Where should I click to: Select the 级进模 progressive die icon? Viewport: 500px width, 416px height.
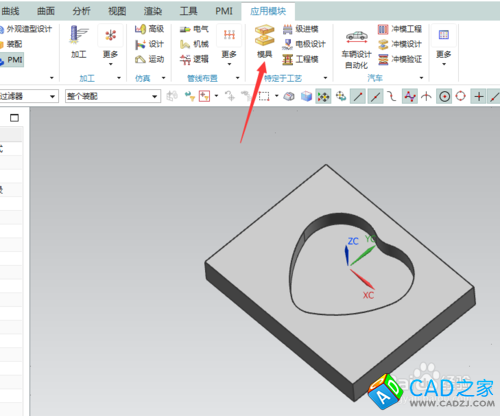[300, 29]
